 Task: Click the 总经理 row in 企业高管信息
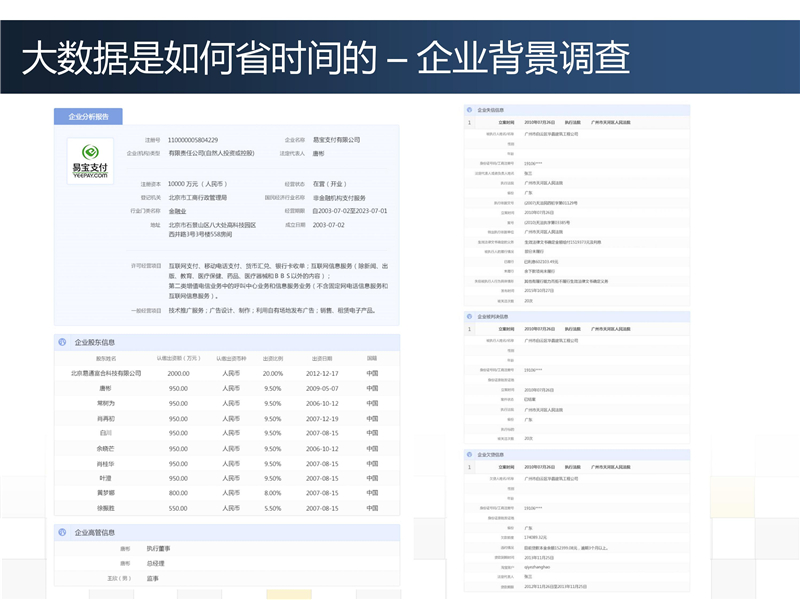tap(158, 563)
